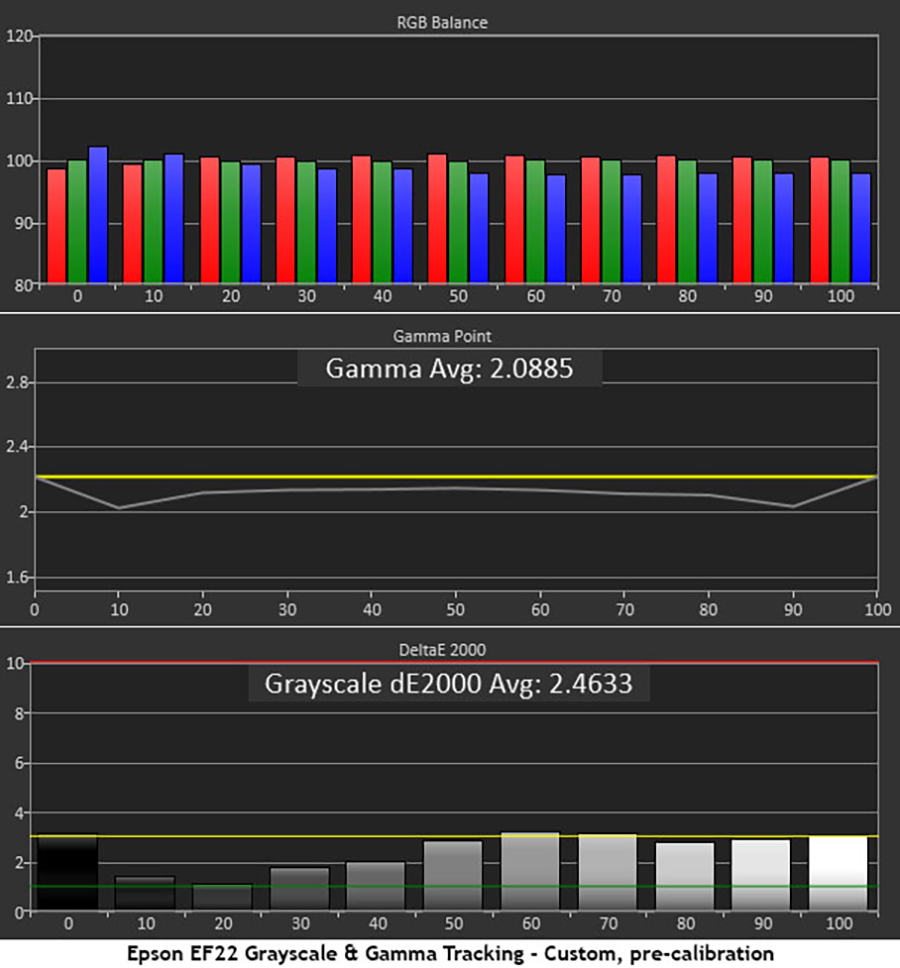Click the red bar at 100 in RGB Balance
This screenshot has width=900, height=968.
click(x=819, y=220)
